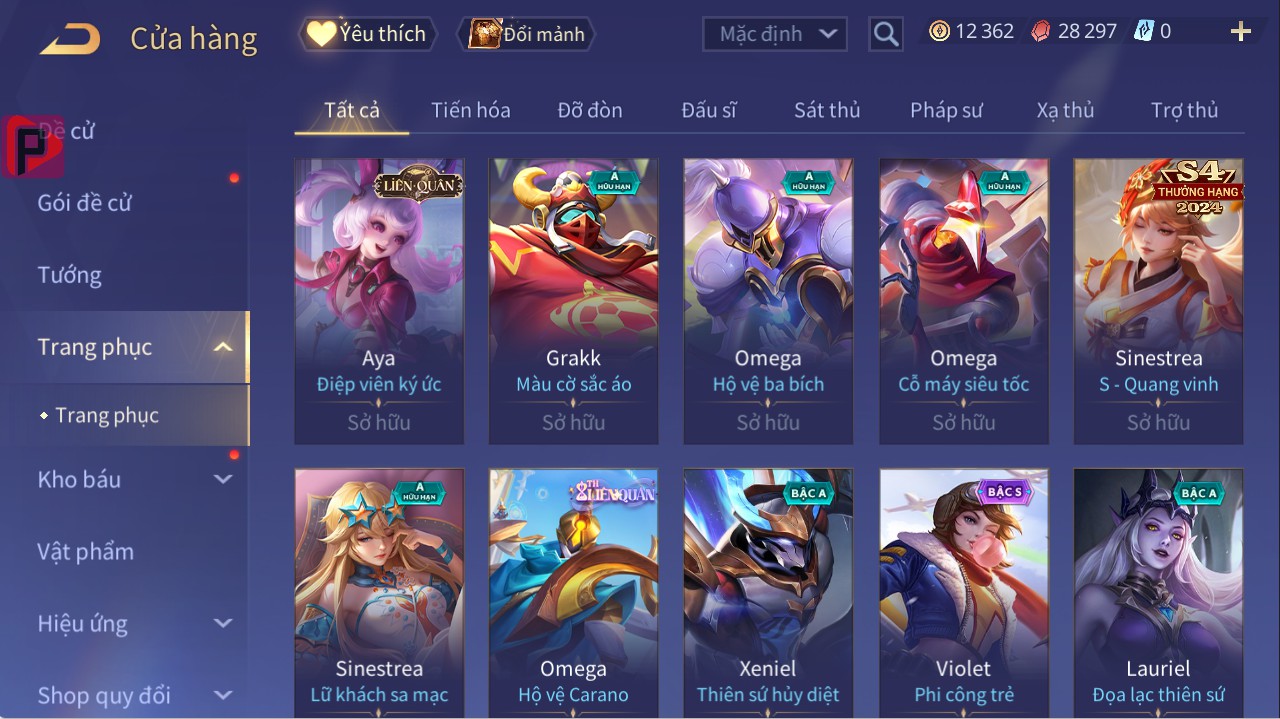Open Sinestrea S - Quang vinh skin card
1280x719 pixels.
(x=1158, y=301)
